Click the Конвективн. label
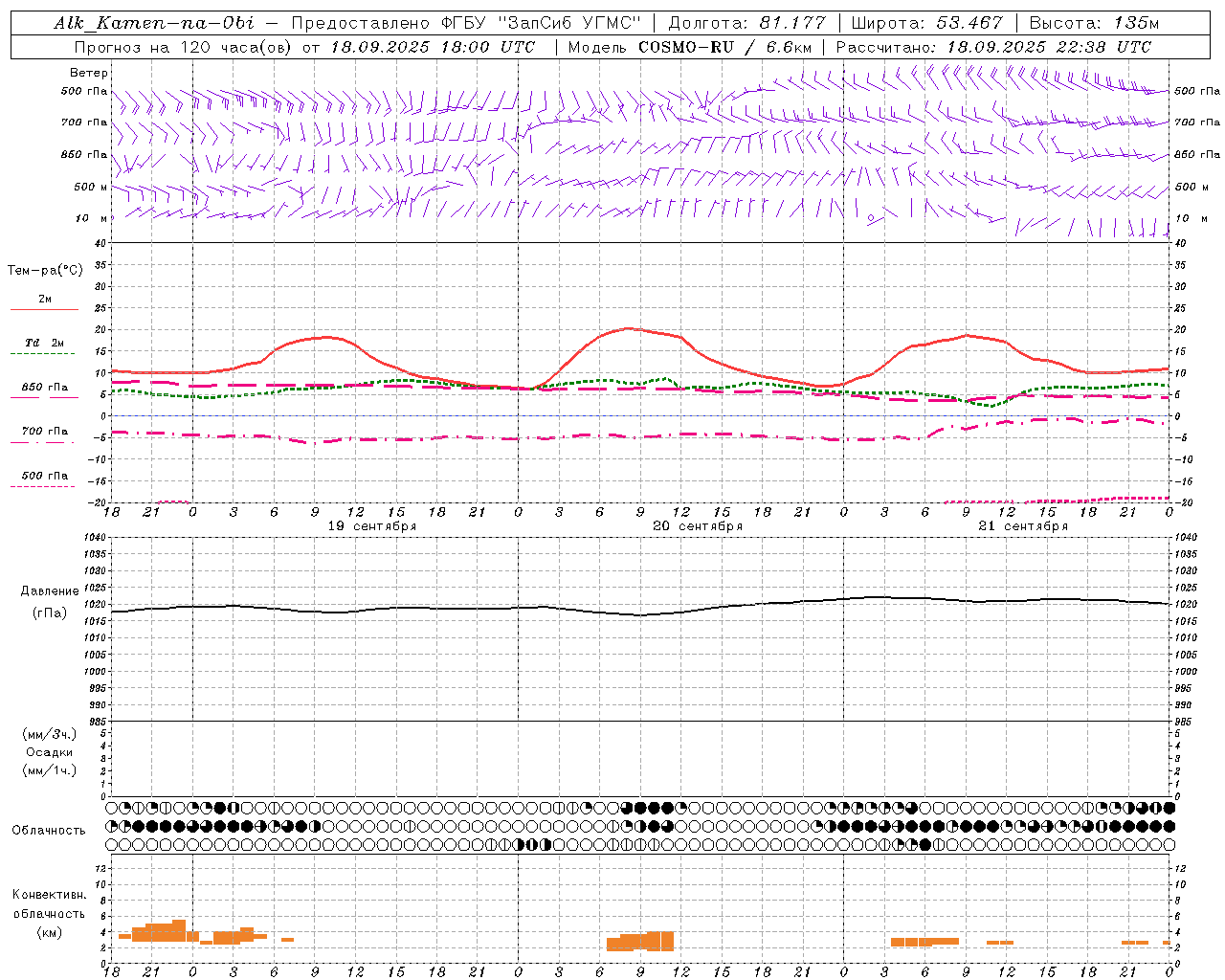This screenshot has width=1225, height=980. [49, 895]
